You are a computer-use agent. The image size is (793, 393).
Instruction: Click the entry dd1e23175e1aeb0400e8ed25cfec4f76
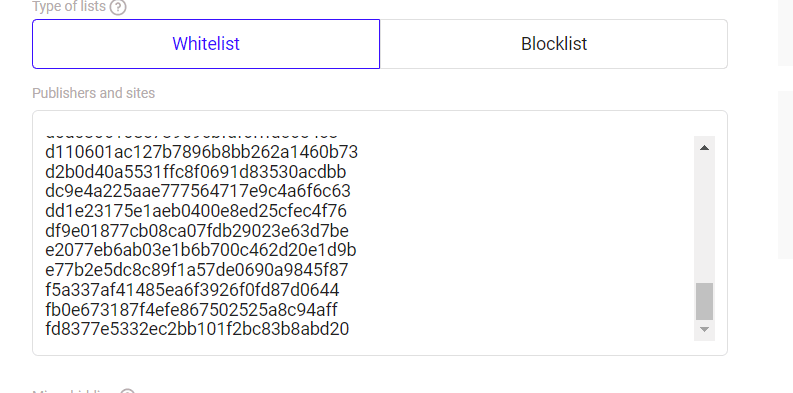point(196,211)
